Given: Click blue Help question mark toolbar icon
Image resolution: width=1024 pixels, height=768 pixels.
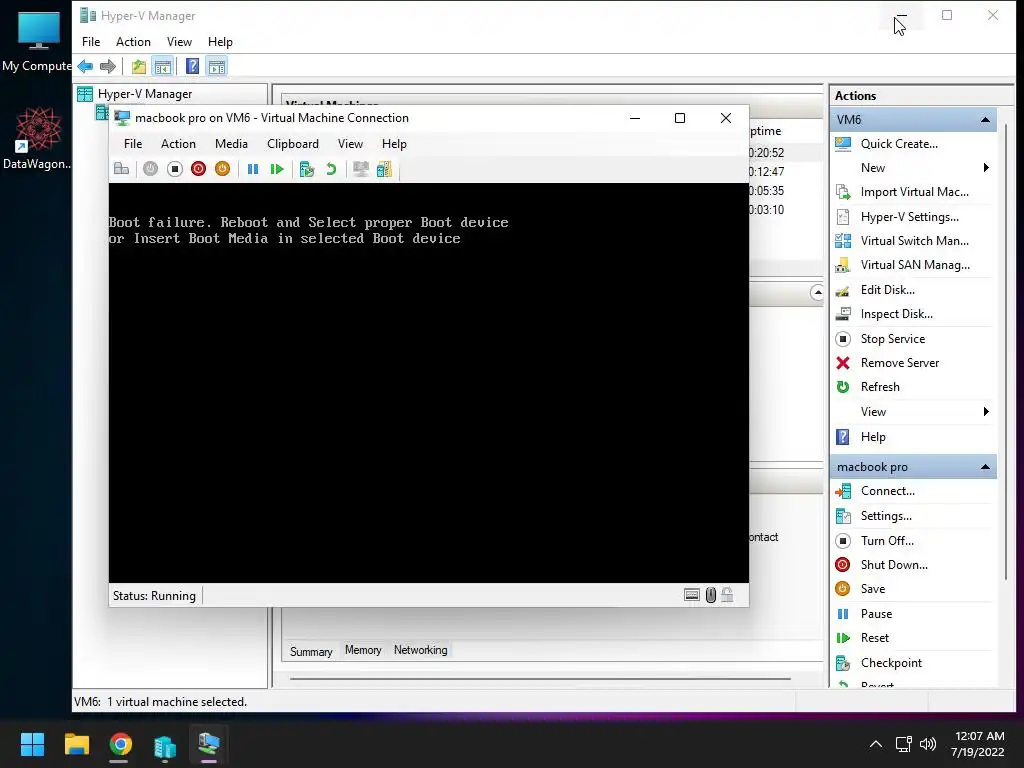Looking at the screenshot, I should coord(192,66).
